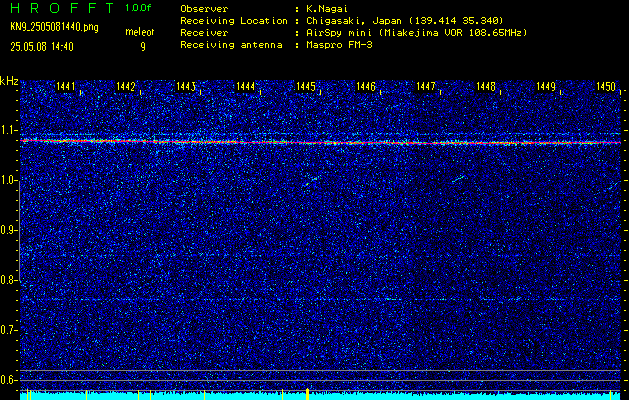Select time marker 1441
The image size is (629, 400).
pos(65,86)
